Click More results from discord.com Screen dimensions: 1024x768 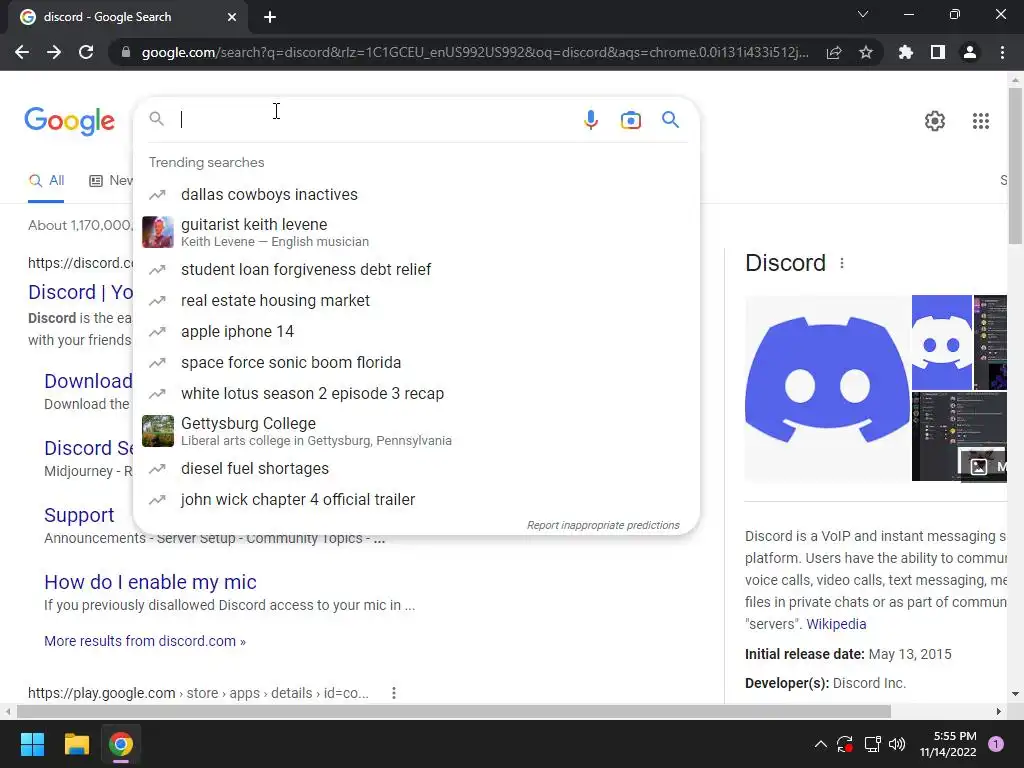(x=145, y=641)
